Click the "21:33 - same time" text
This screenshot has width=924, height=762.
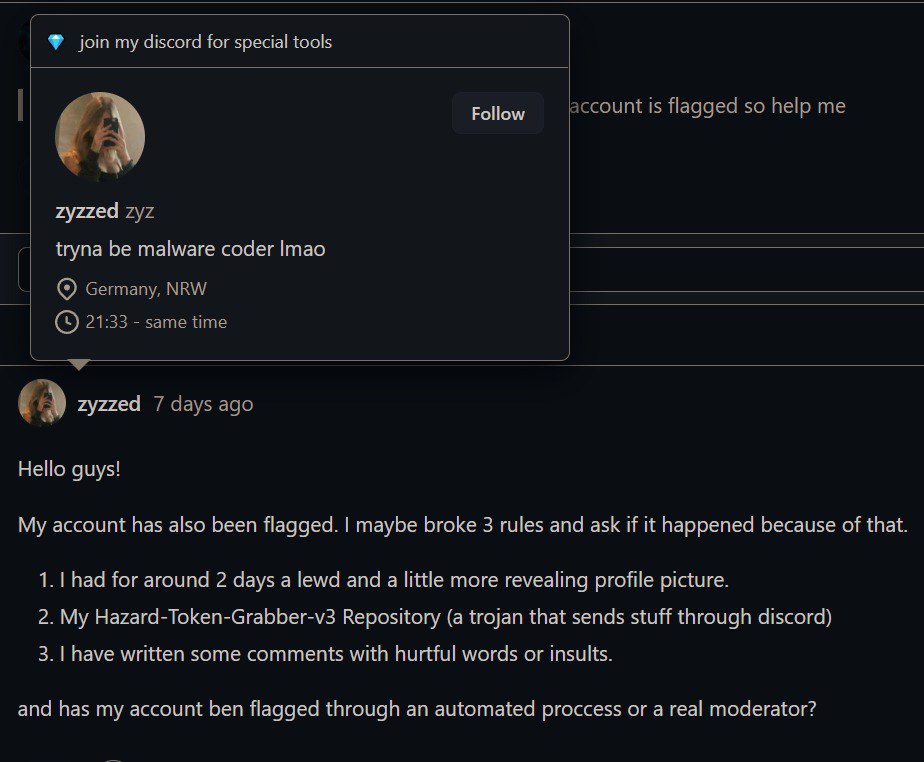pos(156,322)
